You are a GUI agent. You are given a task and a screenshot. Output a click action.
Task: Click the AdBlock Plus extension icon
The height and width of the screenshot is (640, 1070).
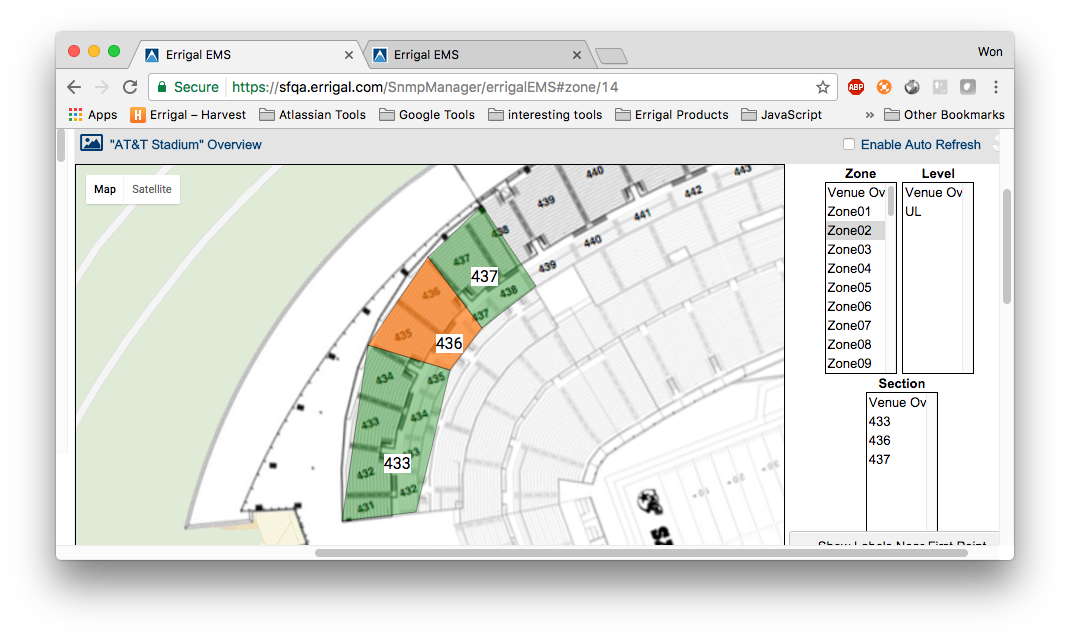pyautogui.click(x=855, y=87)
